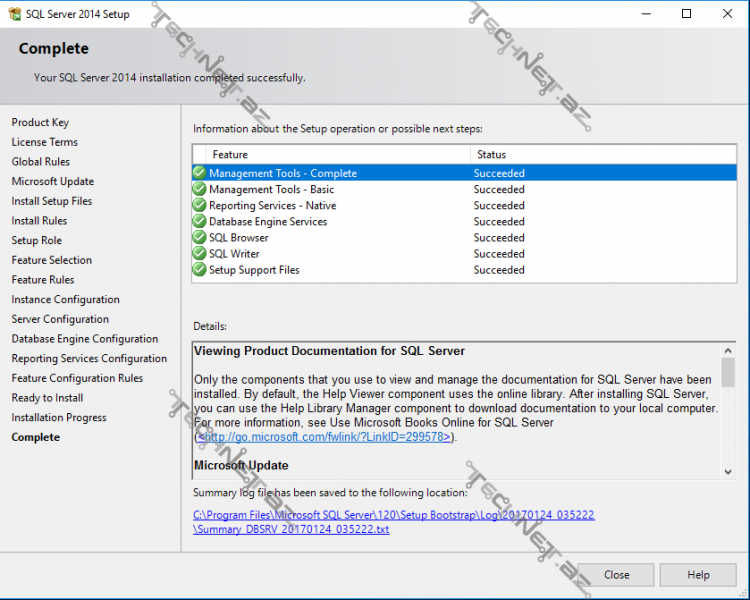Click green check icon beside SQL Browser
The width and height of the screenshot is (750, 600).
(200, 237)
